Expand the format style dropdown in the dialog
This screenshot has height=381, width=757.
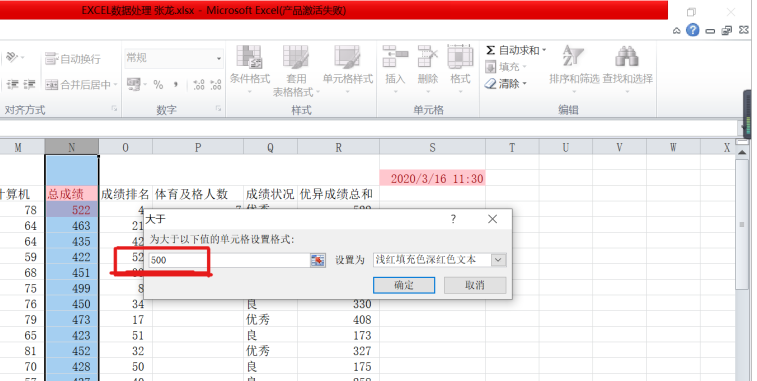tap(498, 260)
